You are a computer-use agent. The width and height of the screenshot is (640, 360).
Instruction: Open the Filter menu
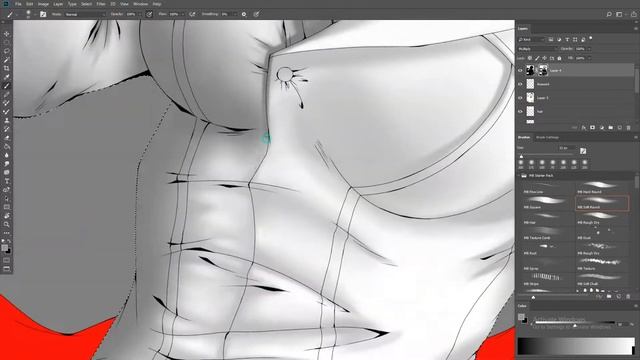101,4
